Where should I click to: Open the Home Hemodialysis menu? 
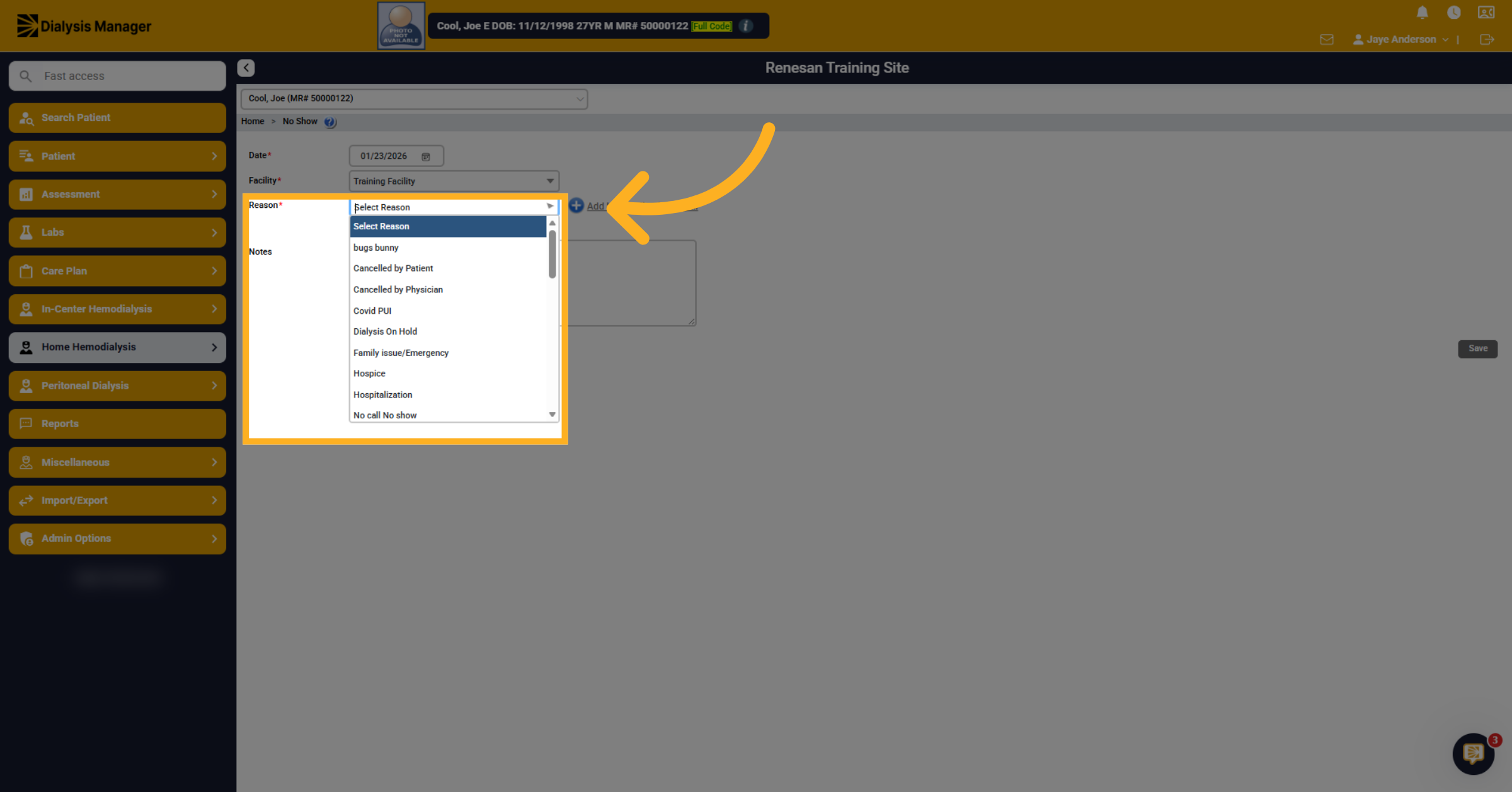click(x=117, y=347)
